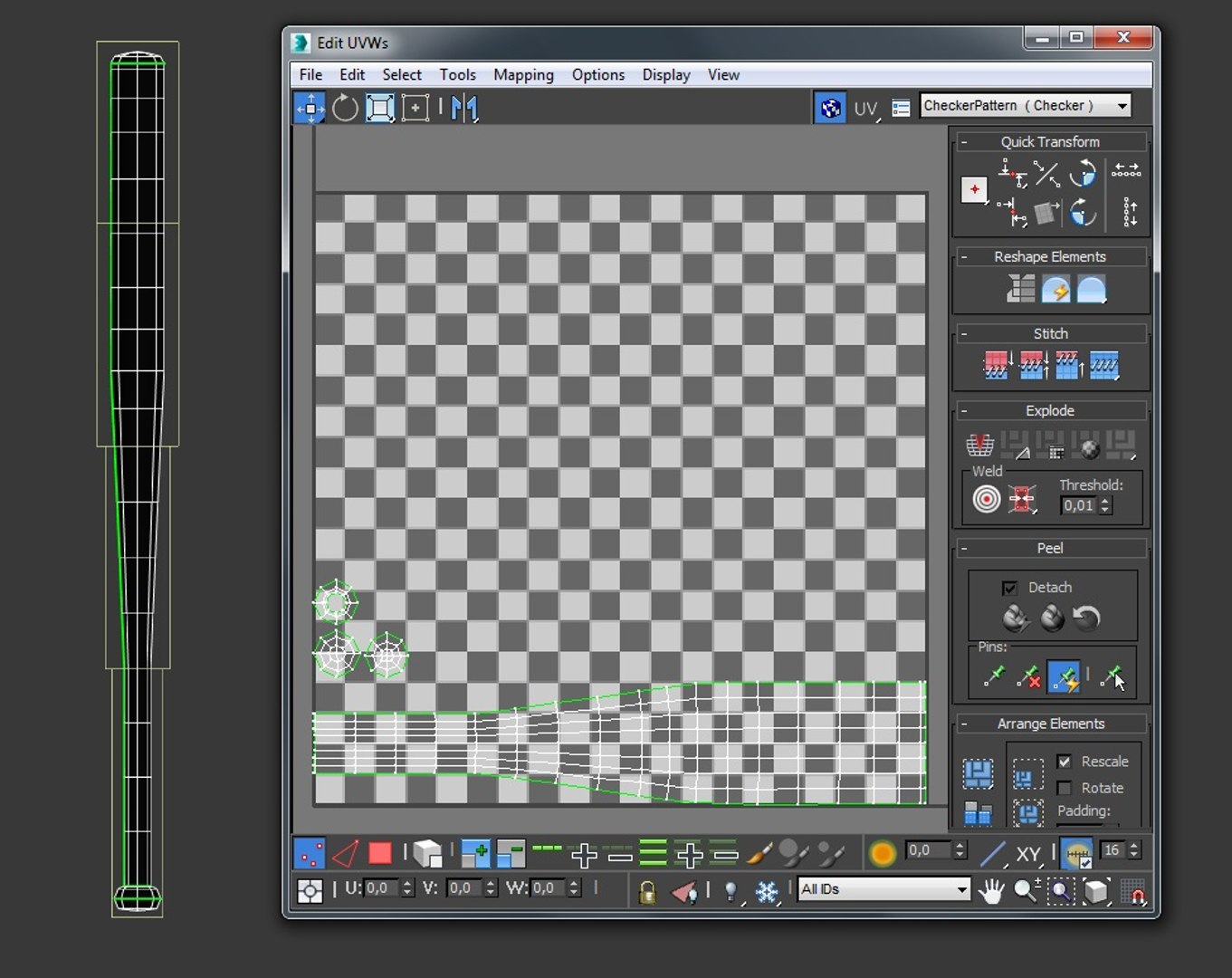Open the CheckerPattern texture dropdown
Image resolution: width=1232 pixels, height=978 pixels.
[1026, 106]
